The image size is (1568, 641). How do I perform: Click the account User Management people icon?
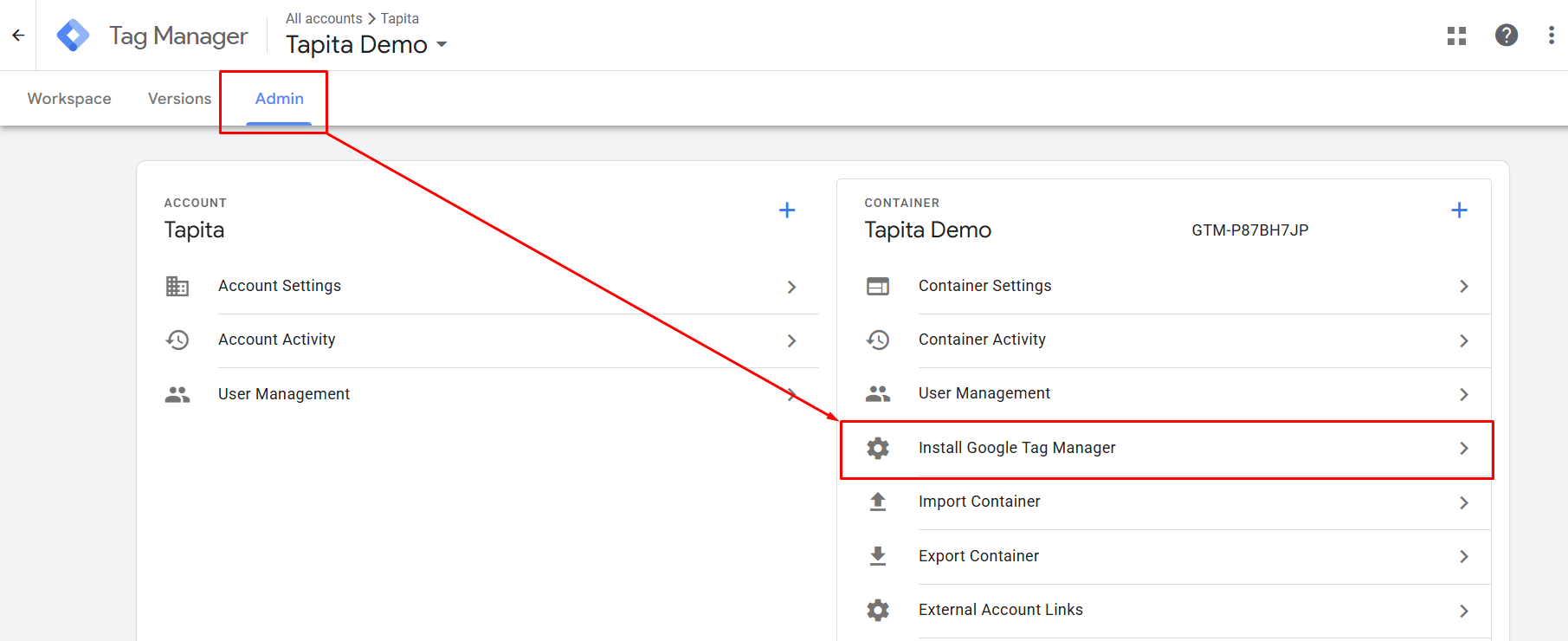click(177, 394)
